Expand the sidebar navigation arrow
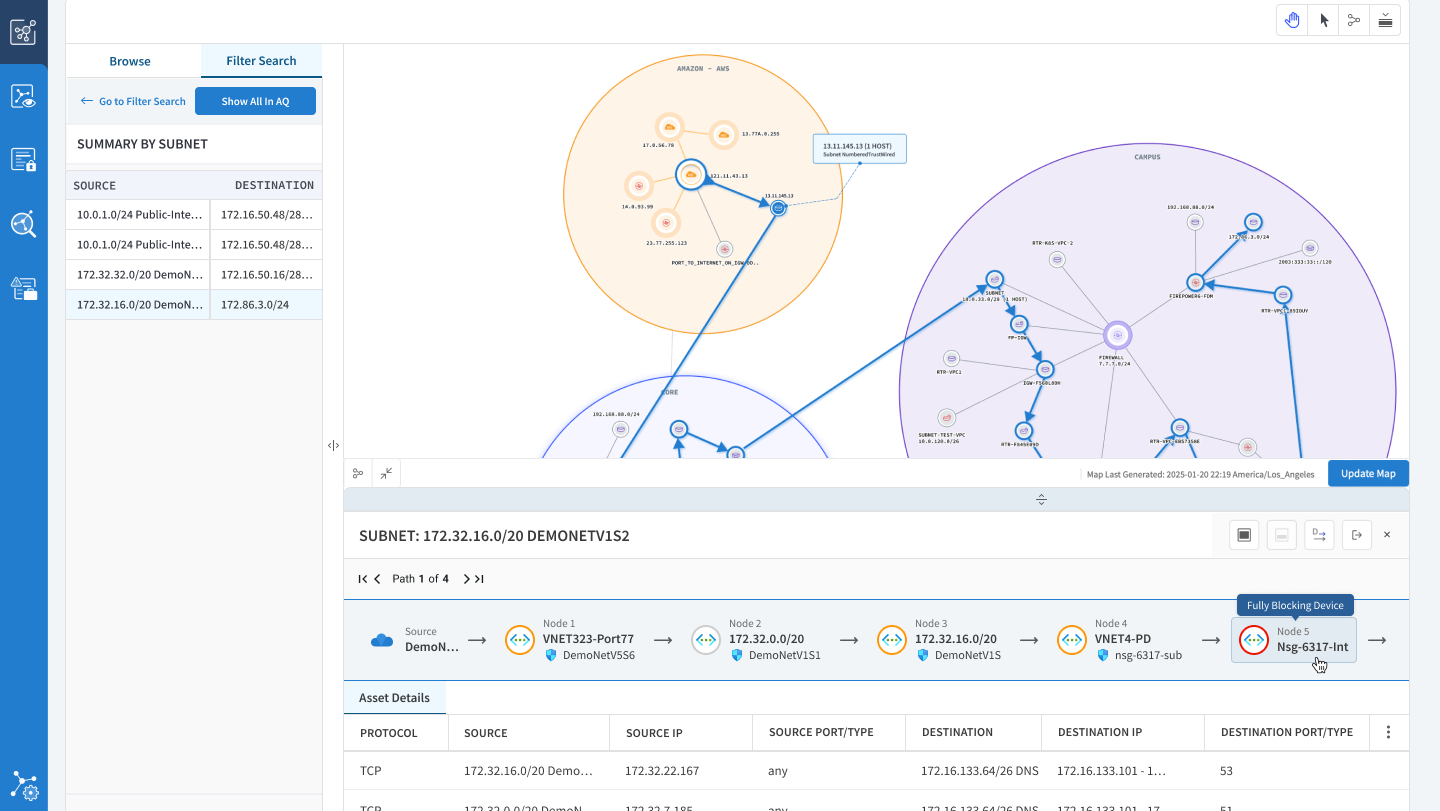 click(x=24, y=33)
